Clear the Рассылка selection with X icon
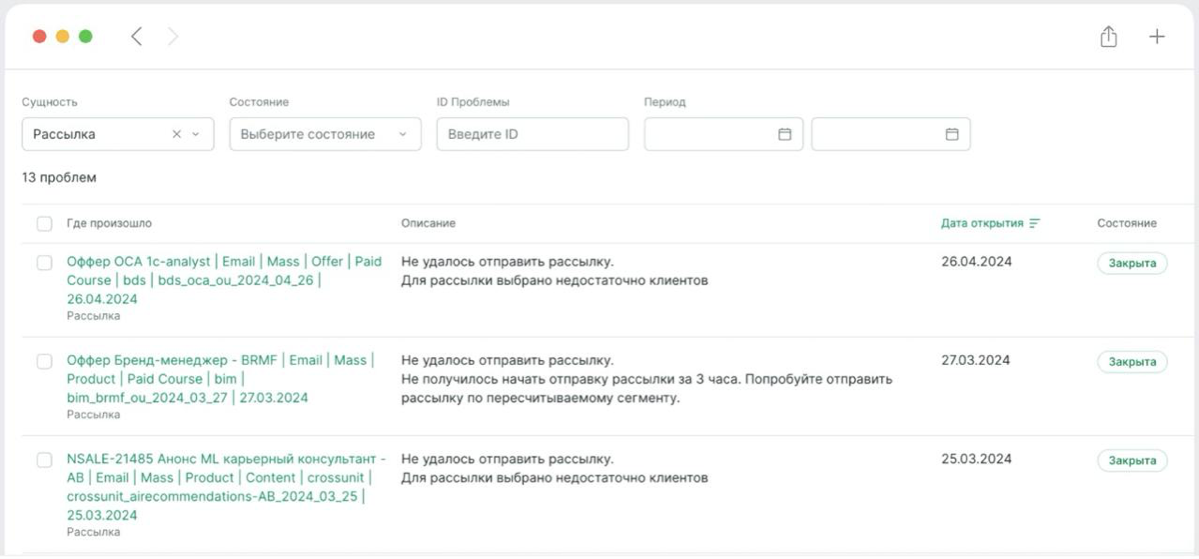The image size is (1199, 559). (x=177, y=134)
